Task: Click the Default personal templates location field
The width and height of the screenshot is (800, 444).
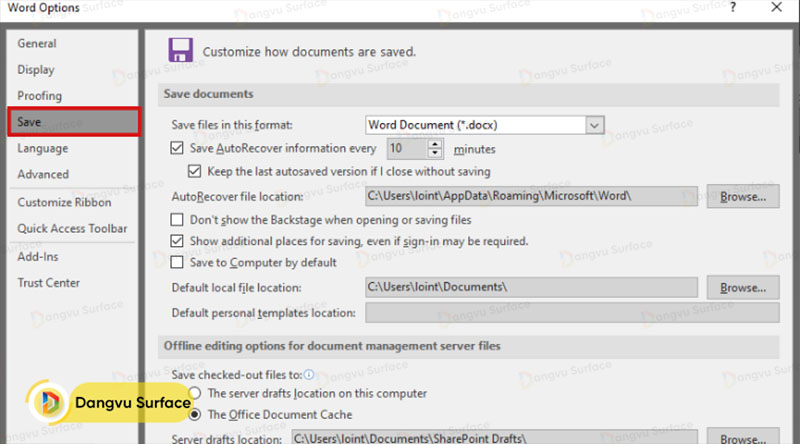Action: coord(530,313)
